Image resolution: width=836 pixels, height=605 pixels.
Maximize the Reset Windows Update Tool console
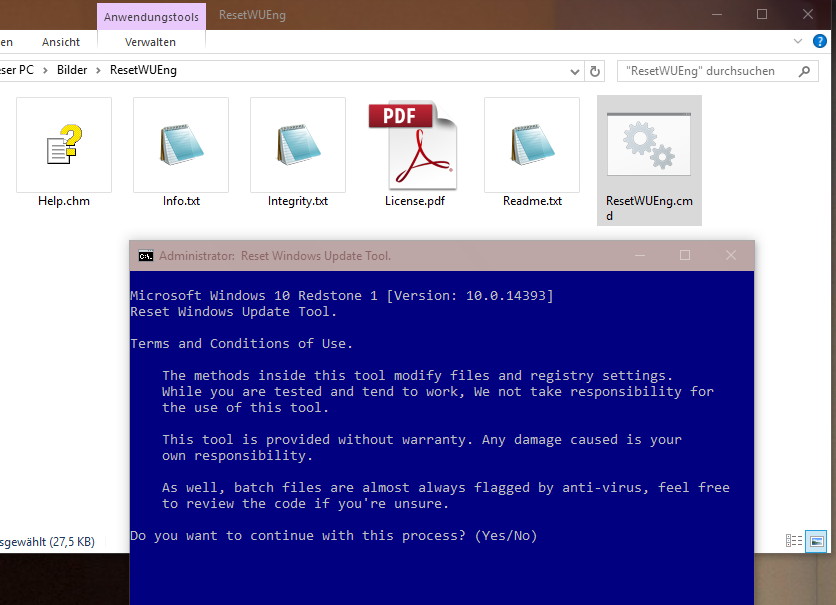pos(685,255)
